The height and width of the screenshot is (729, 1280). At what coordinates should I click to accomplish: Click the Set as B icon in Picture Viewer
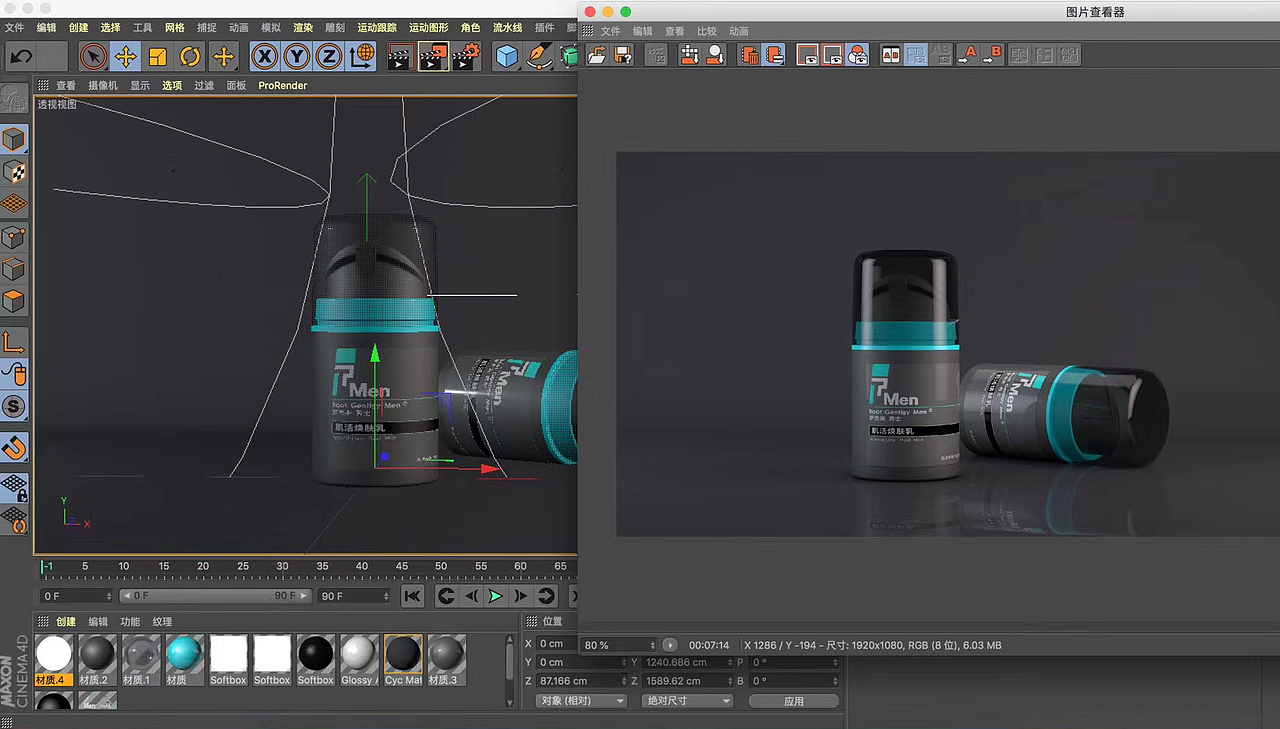click(x=992, y=55)
